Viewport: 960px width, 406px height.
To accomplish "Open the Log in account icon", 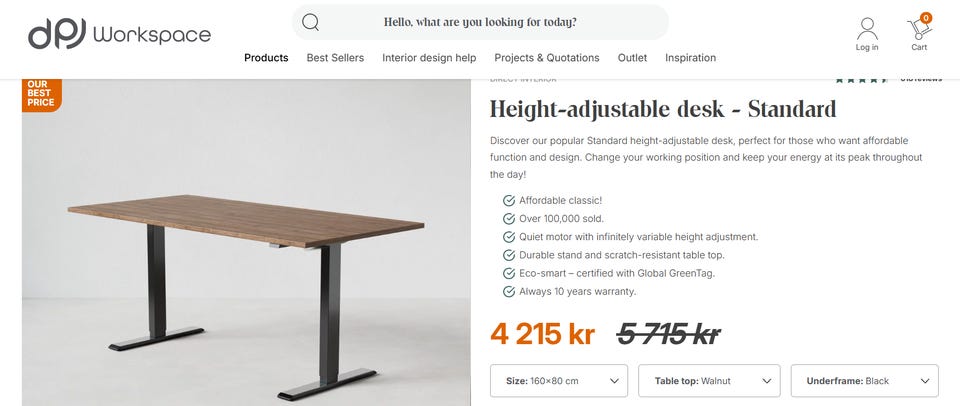I will coord(867,33).
